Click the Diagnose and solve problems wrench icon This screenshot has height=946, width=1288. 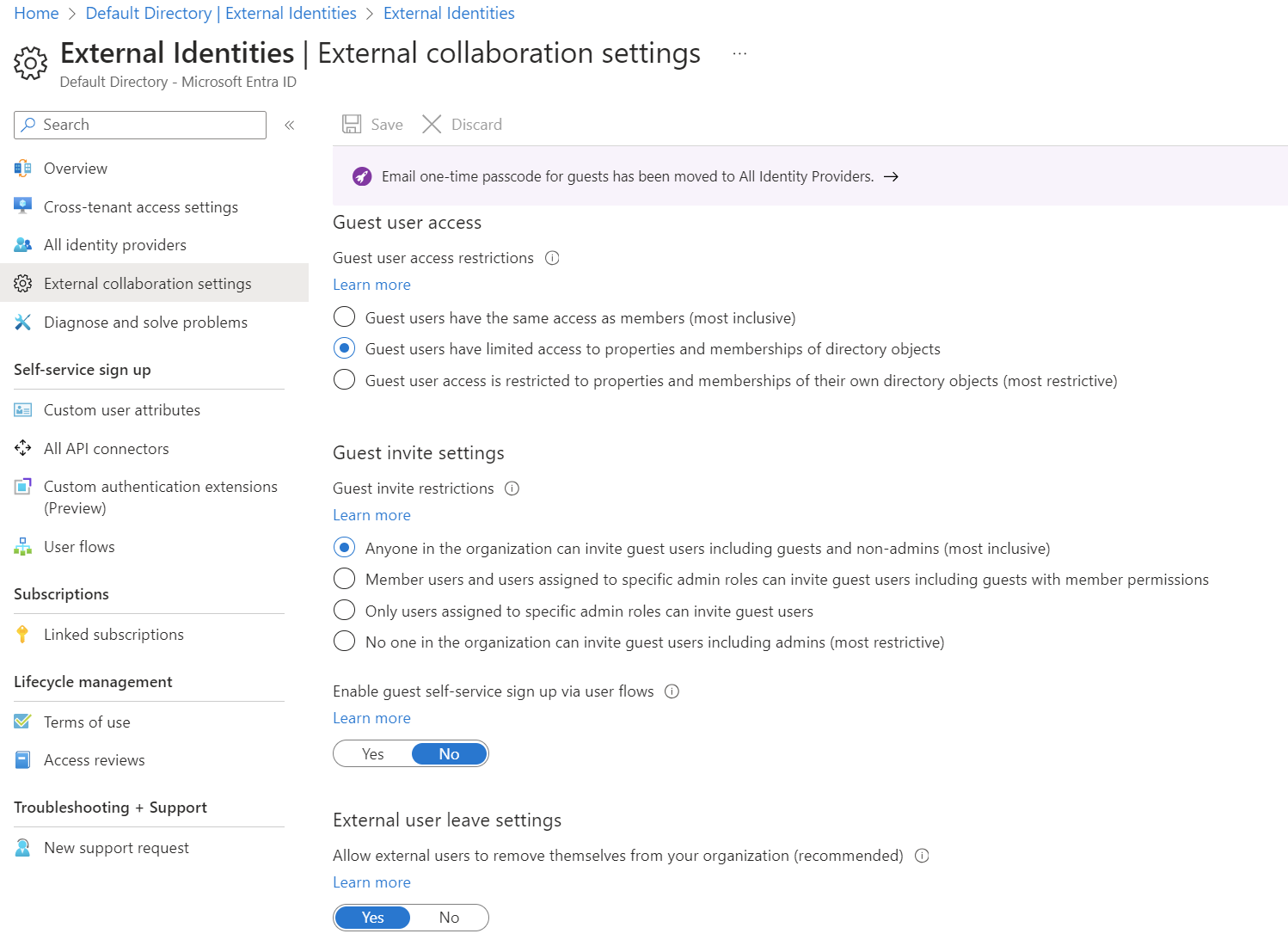(x=23, y=322)
